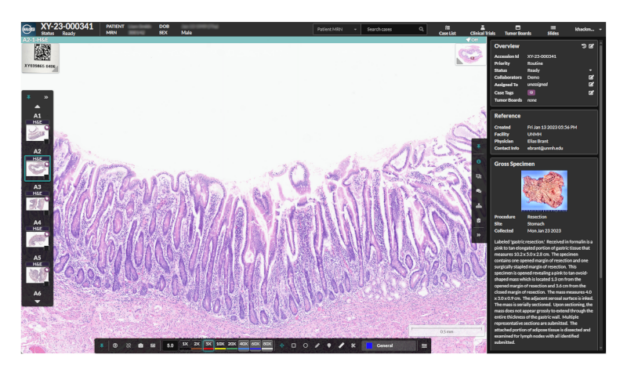Image resolution: width=627 pixels, height=376 pixels.
Task: Click the pin icon atop the slide tray
Action: [29, 97]
